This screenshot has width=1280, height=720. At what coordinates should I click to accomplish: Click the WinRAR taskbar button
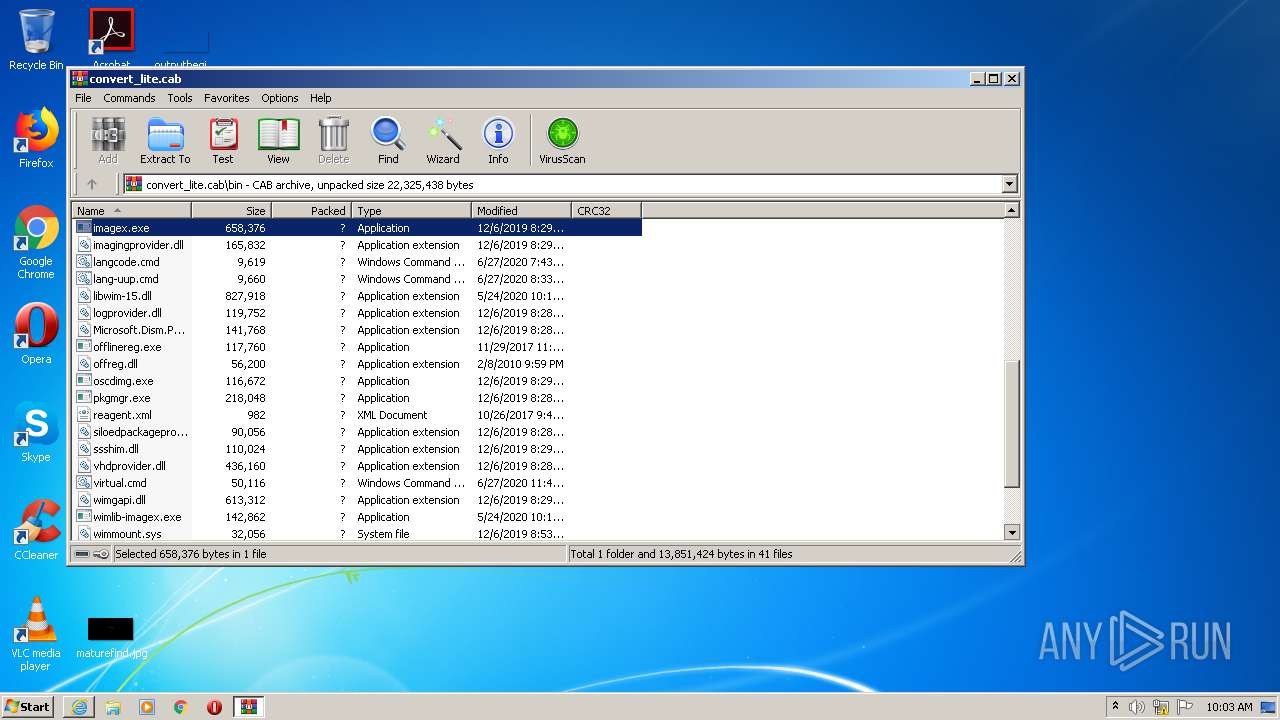(248, 707)
